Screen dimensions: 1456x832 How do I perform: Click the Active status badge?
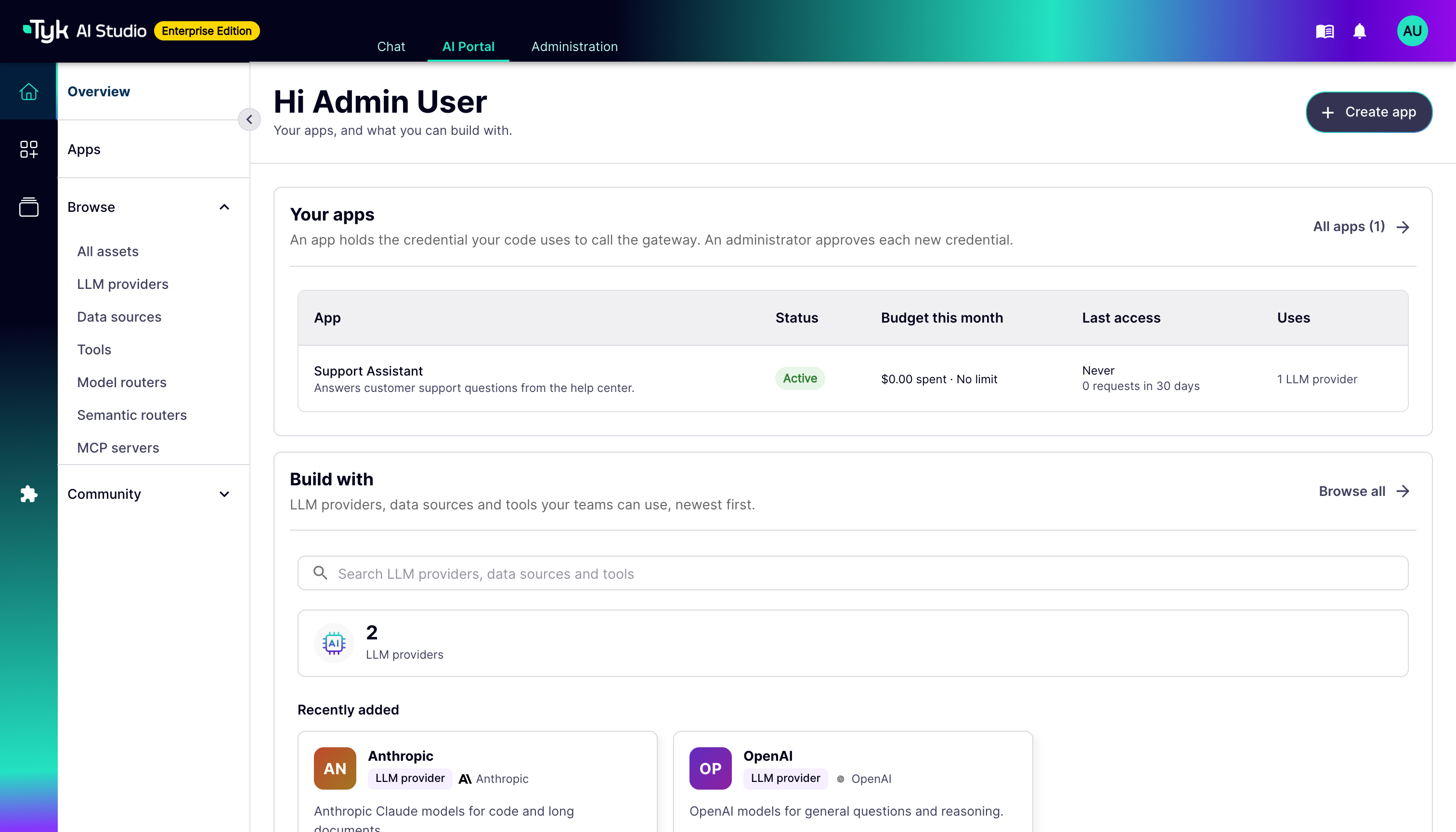tap(799, 378)
